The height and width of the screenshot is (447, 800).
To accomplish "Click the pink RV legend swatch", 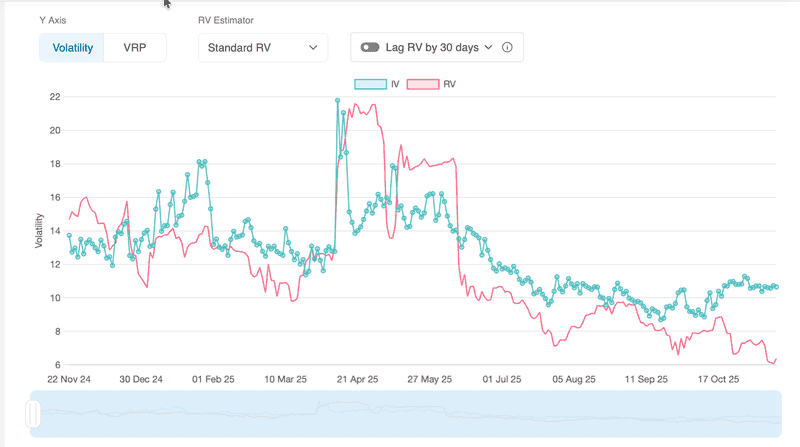I will point(424,84).
